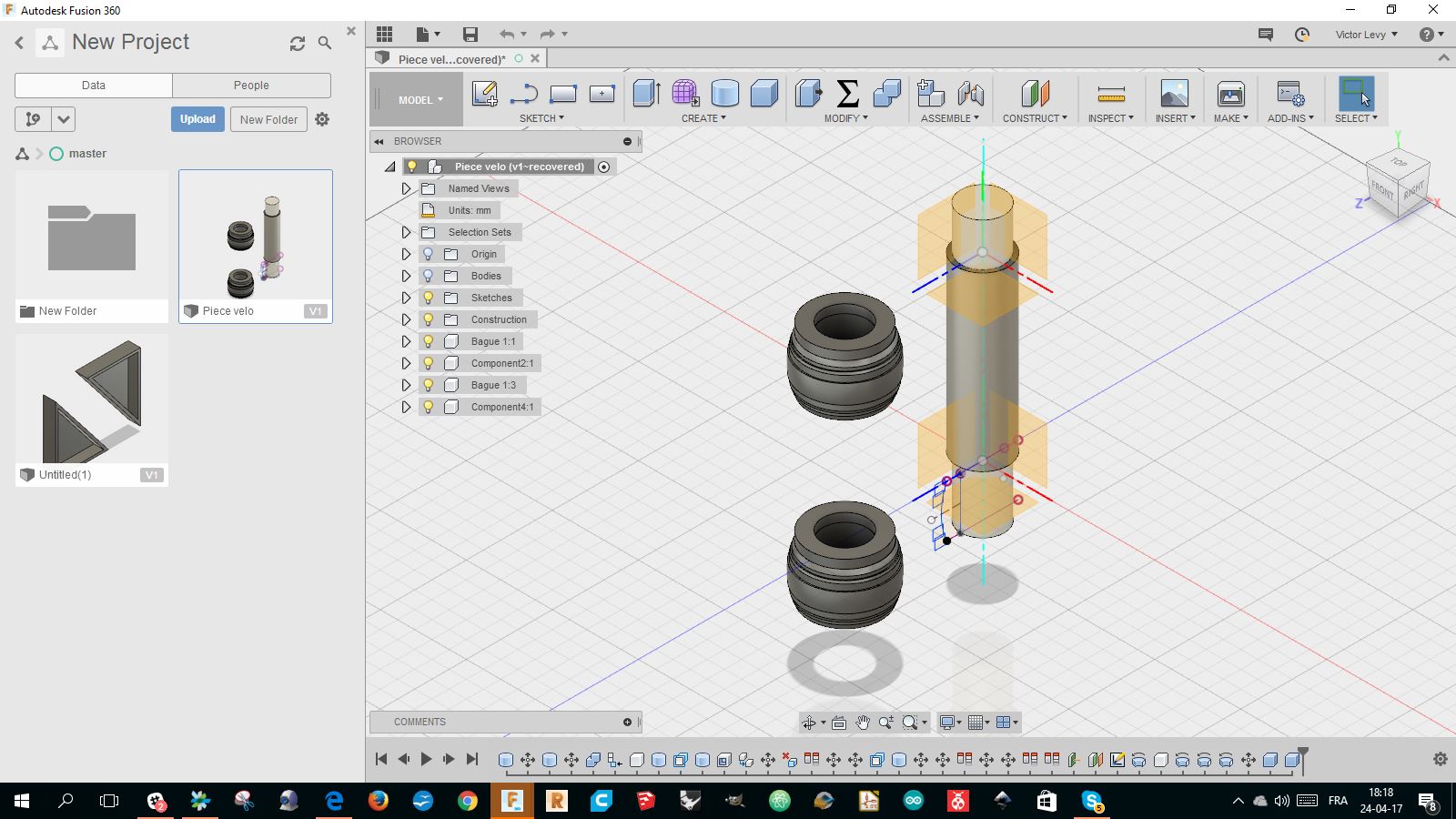Click the Measure ruler icon in Inspect
The width and height of the screenshot is (1456, 819).
pos(1110,94)
